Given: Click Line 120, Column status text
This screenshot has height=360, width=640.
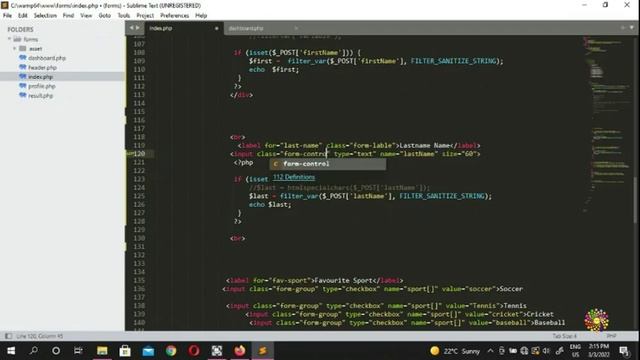Looking at the screenshot, I should pyautogui.click(x=40, y=336).
